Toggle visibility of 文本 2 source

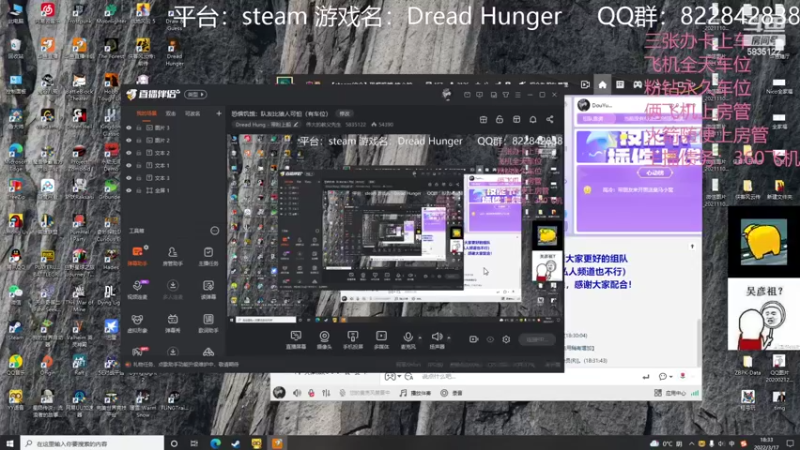click(129, 153)
